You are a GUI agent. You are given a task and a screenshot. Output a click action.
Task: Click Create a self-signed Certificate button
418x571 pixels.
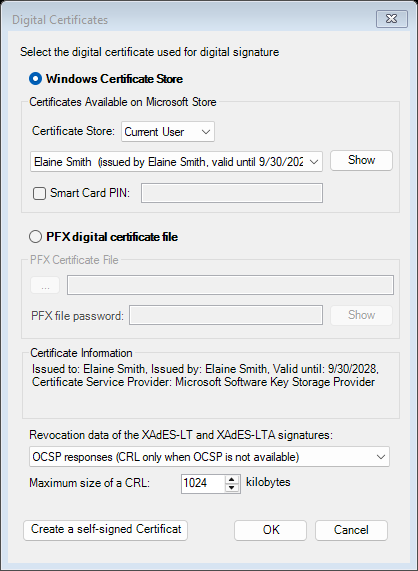(x=106, y=530)
